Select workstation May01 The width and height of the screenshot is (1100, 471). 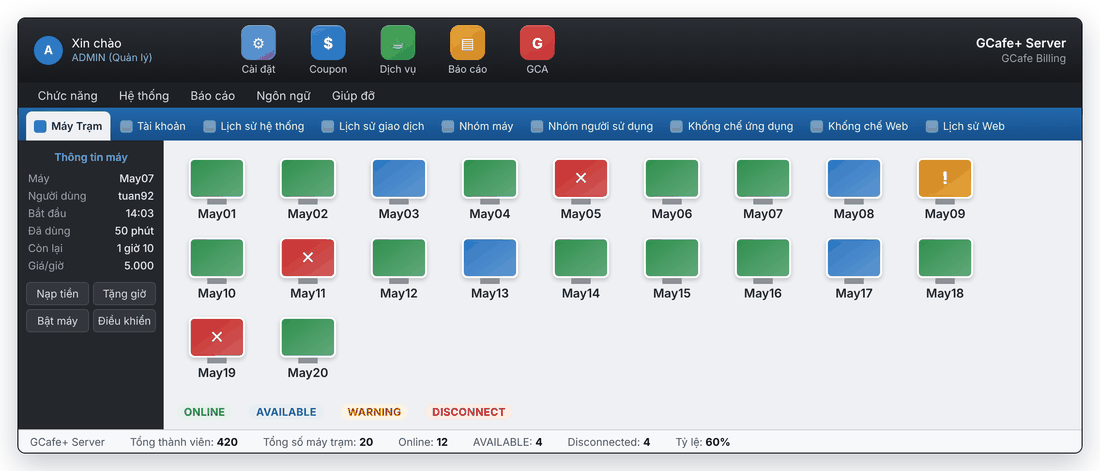(217, 189)
